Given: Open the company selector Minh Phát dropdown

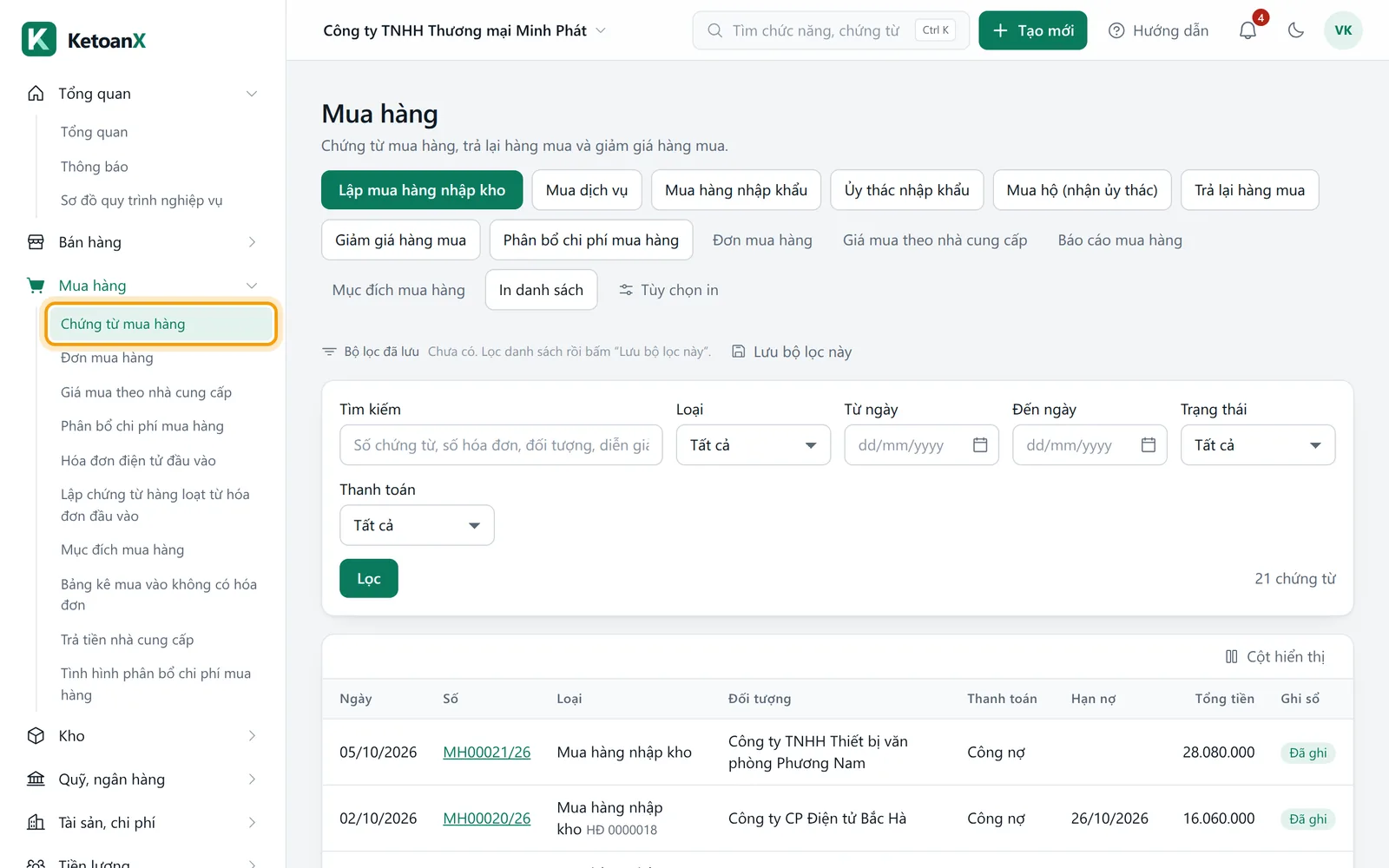Looking at the screenshot, I should tap(464, 30).
